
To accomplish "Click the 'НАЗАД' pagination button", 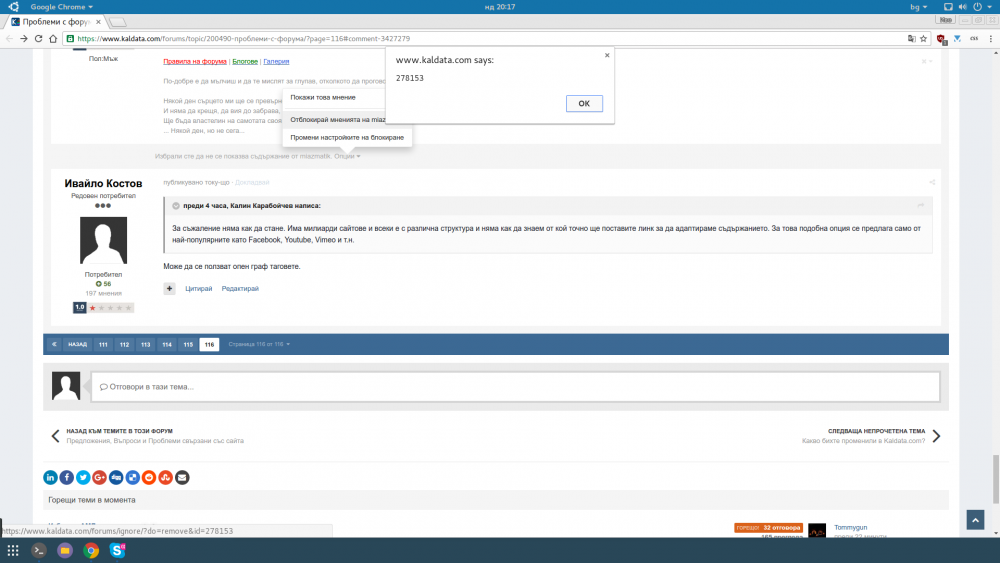I will click(77, 344).
